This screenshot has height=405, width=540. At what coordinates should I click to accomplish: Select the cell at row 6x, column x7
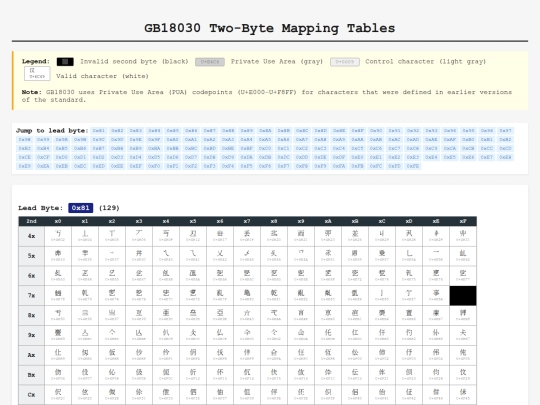point(247,276)
